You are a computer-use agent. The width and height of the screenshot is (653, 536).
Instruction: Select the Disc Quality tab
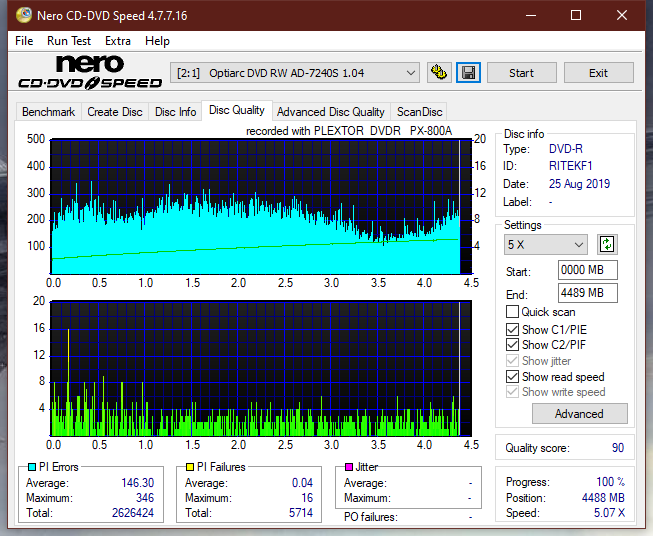click(237, 110)
